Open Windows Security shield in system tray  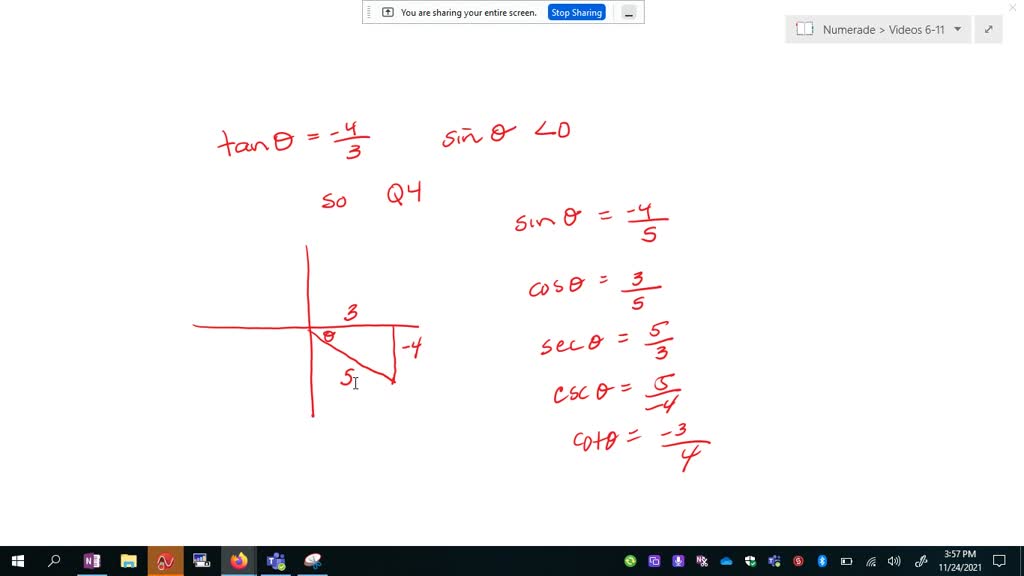click(x=750, y=561)
